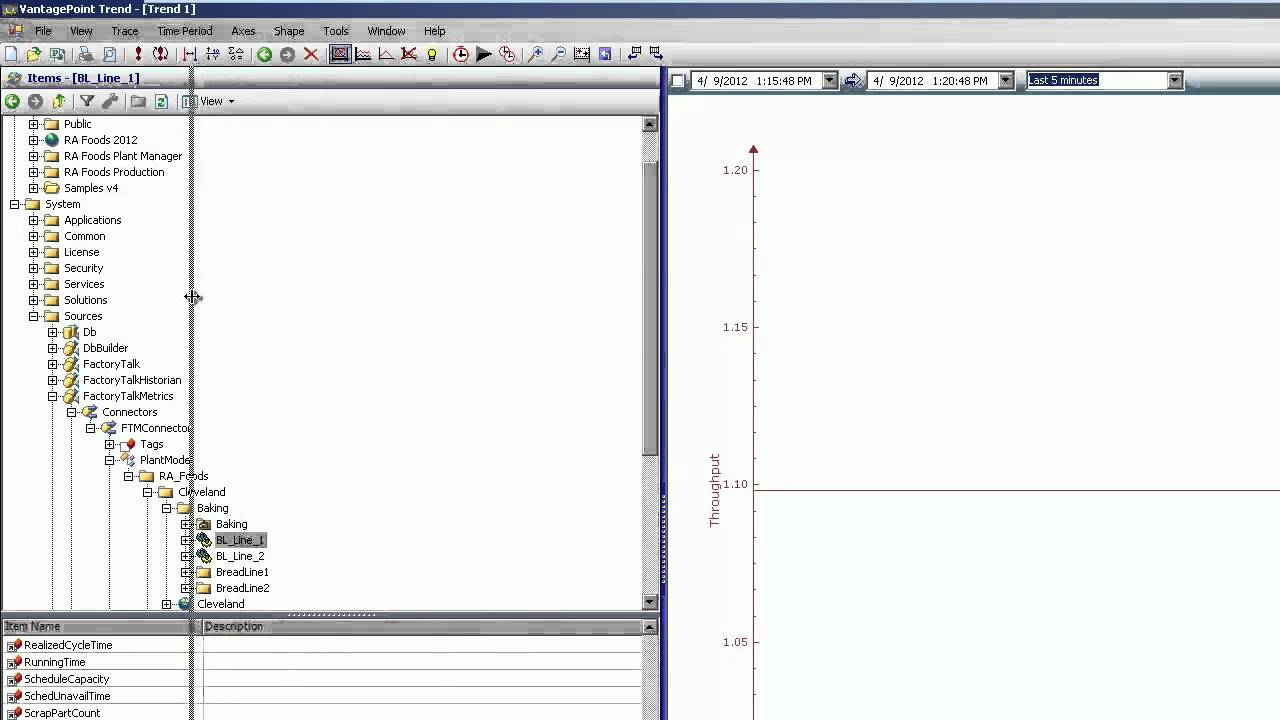Click the refresh icon in Items panel
This screenshot has height=720, width=1280.
coord(161,101)
